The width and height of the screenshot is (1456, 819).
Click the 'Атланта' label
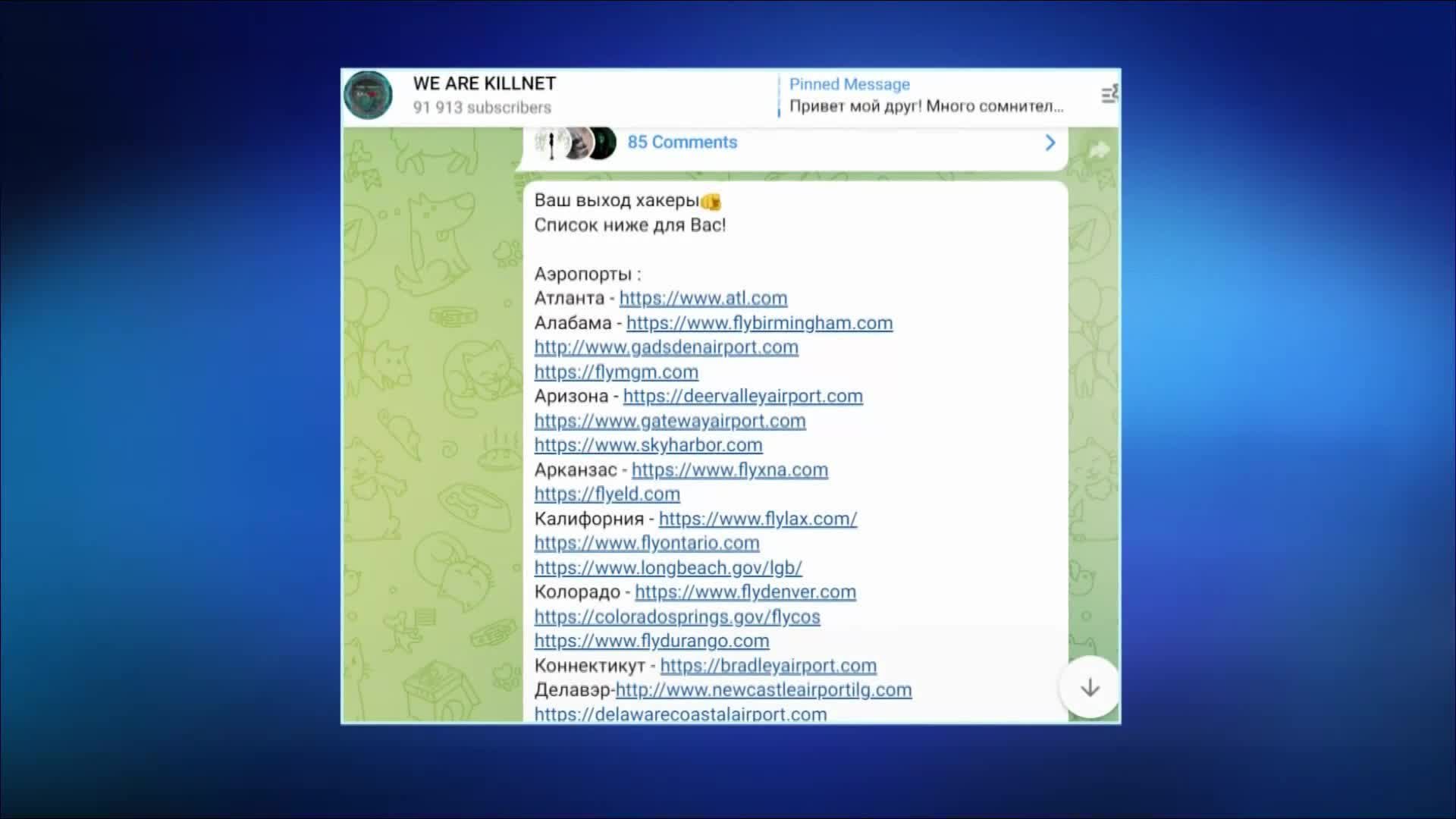point(570,298)
